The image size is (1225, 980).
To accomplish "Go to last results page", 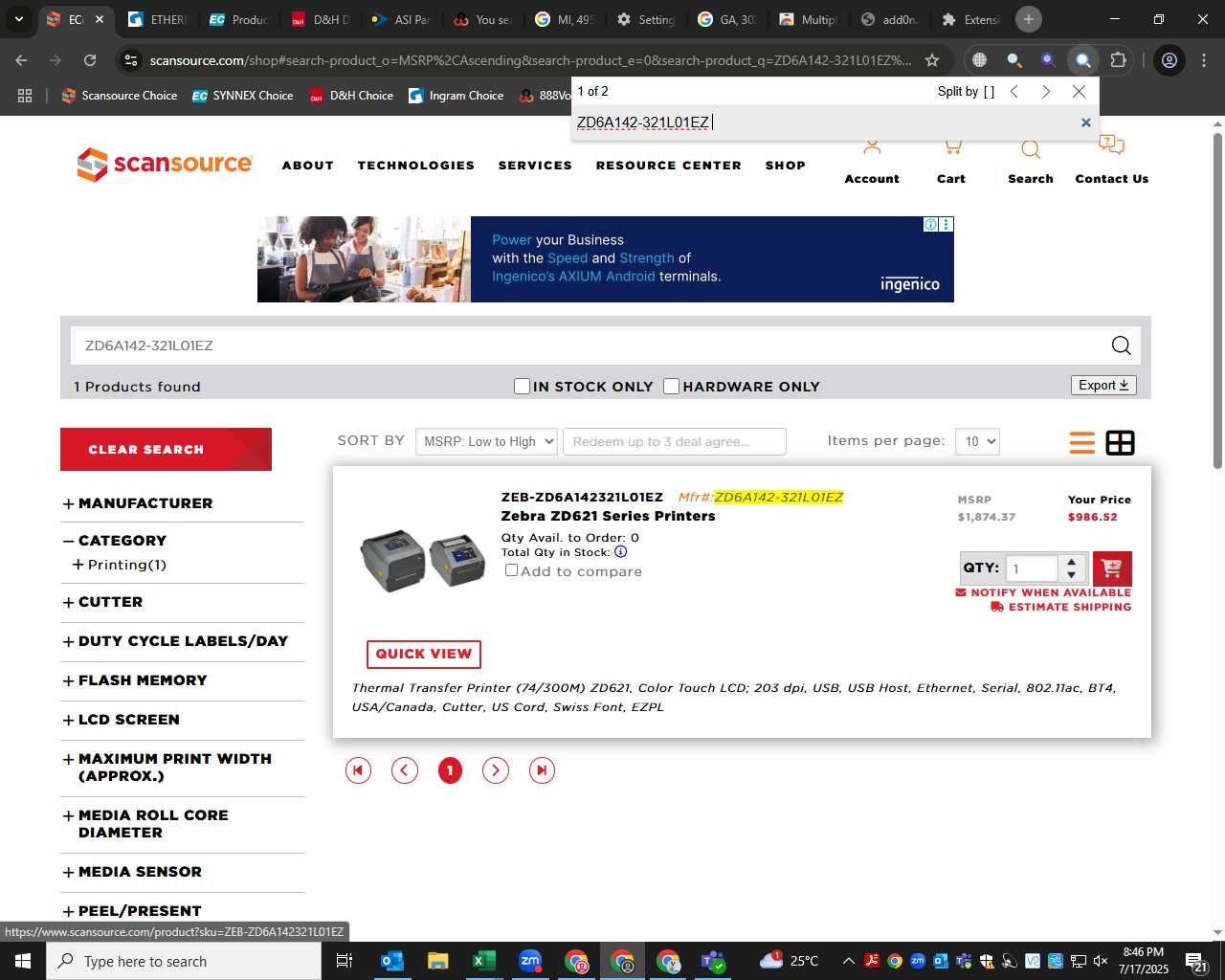I will [542, 770].
